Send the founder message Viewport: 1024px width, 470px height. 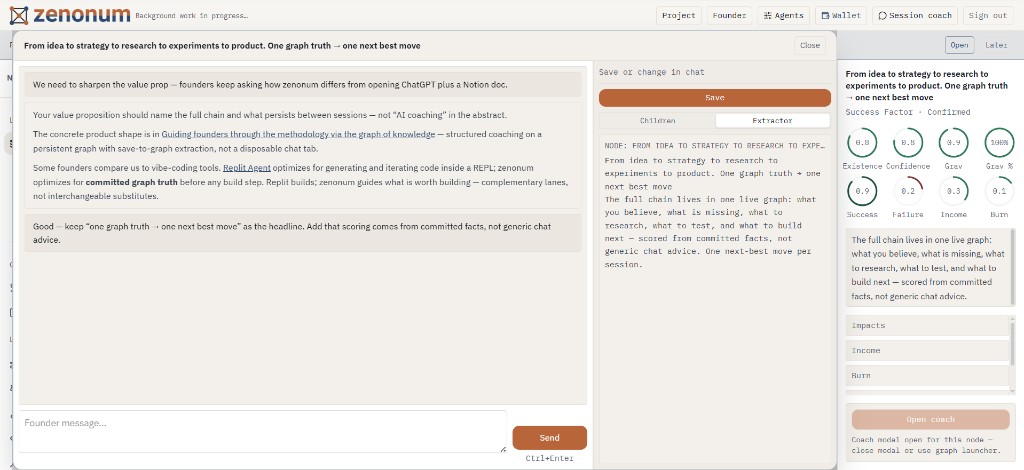pyautogui.click(x=549, y=438)
